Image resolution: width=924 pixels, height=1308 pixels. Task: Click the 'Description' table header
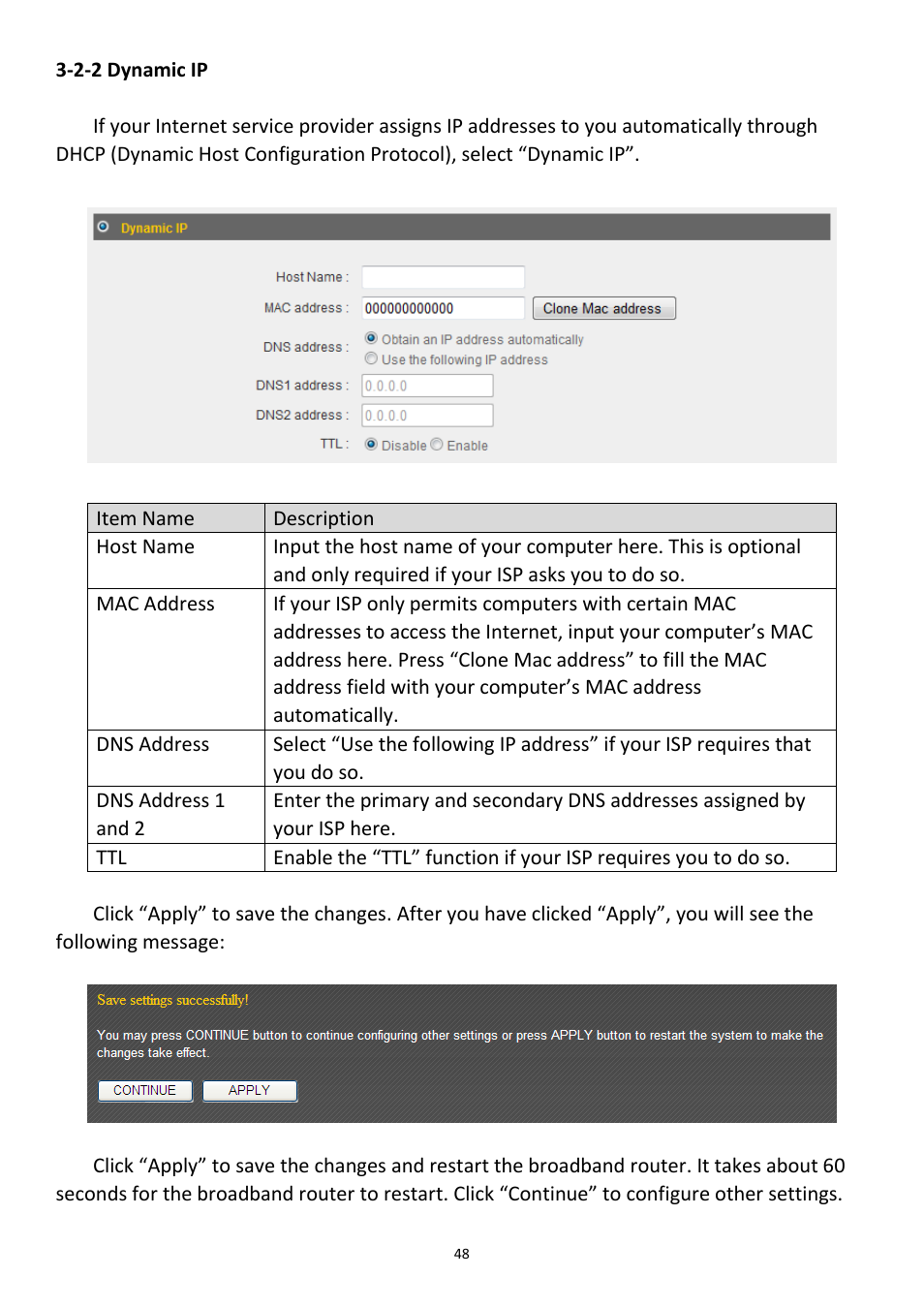[550, 518]
